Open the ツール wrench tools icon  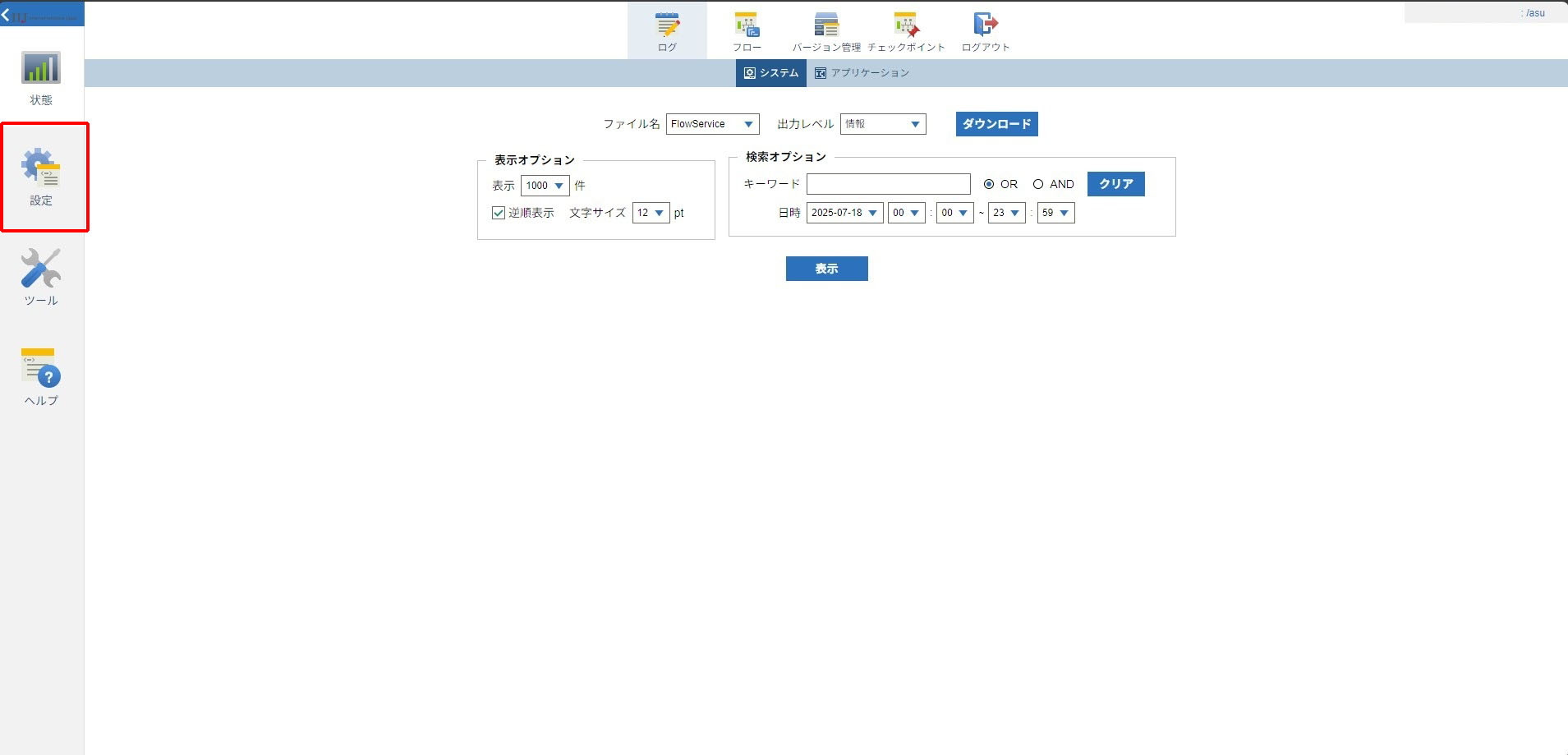tap(41, 269)
